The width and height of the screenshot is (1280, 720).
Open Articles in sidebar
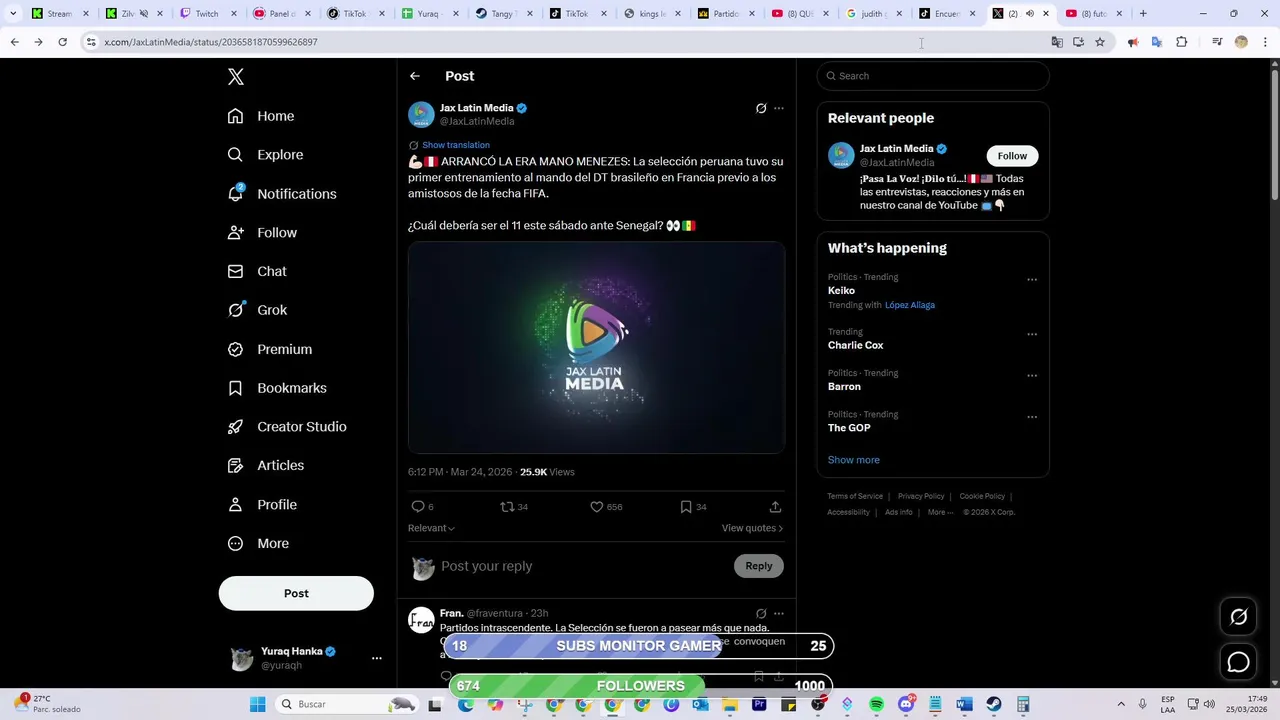pos(266,465)
